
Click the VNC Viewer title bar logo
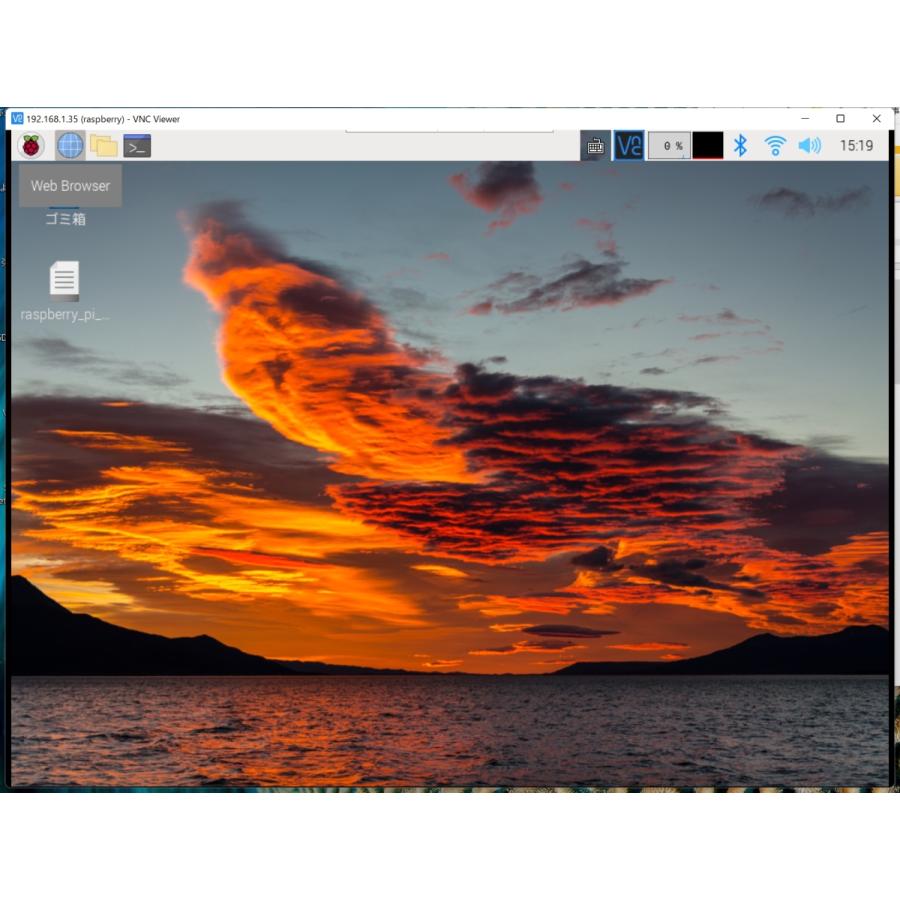[17, 118]
